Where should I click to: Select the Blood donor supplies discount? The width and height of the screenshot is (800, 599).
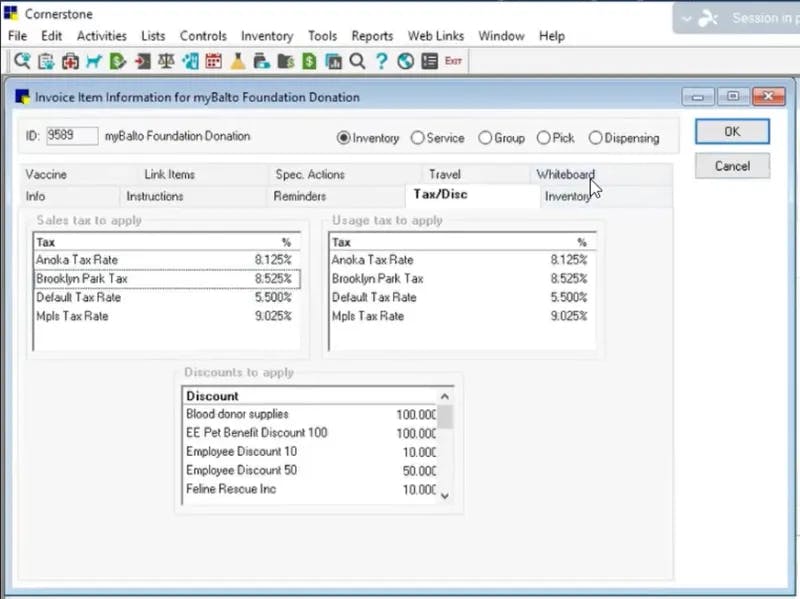310,414
